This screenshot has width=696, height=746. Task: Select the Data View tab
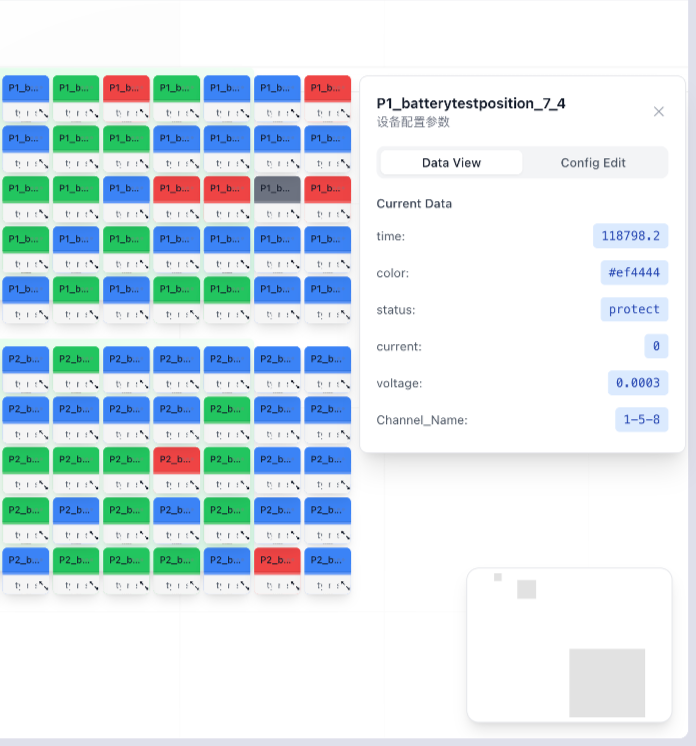pyautogui.click(x=451, y=163)
